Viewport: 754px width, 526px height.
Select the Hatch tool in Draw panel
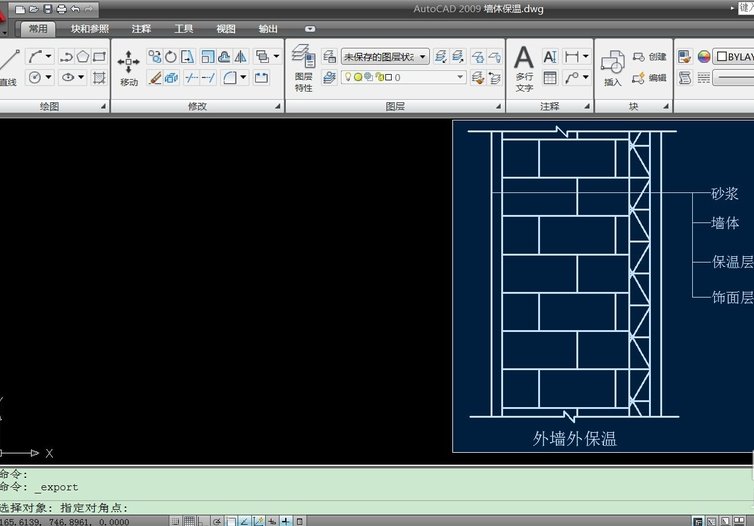click(x=99, y=77)
